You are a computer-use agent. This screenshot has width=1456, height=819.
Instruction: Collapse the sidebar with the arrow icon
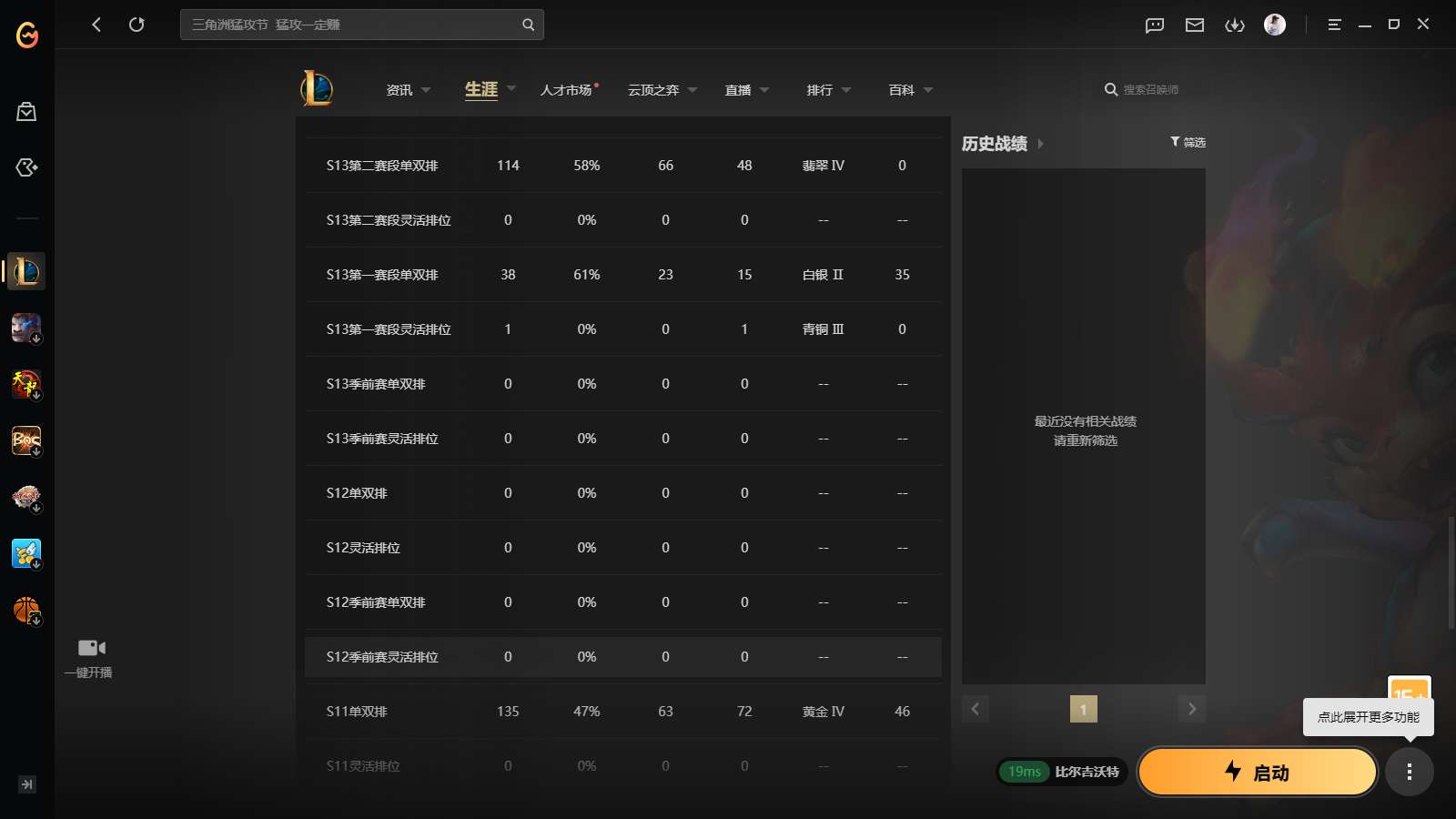(27, 784)
